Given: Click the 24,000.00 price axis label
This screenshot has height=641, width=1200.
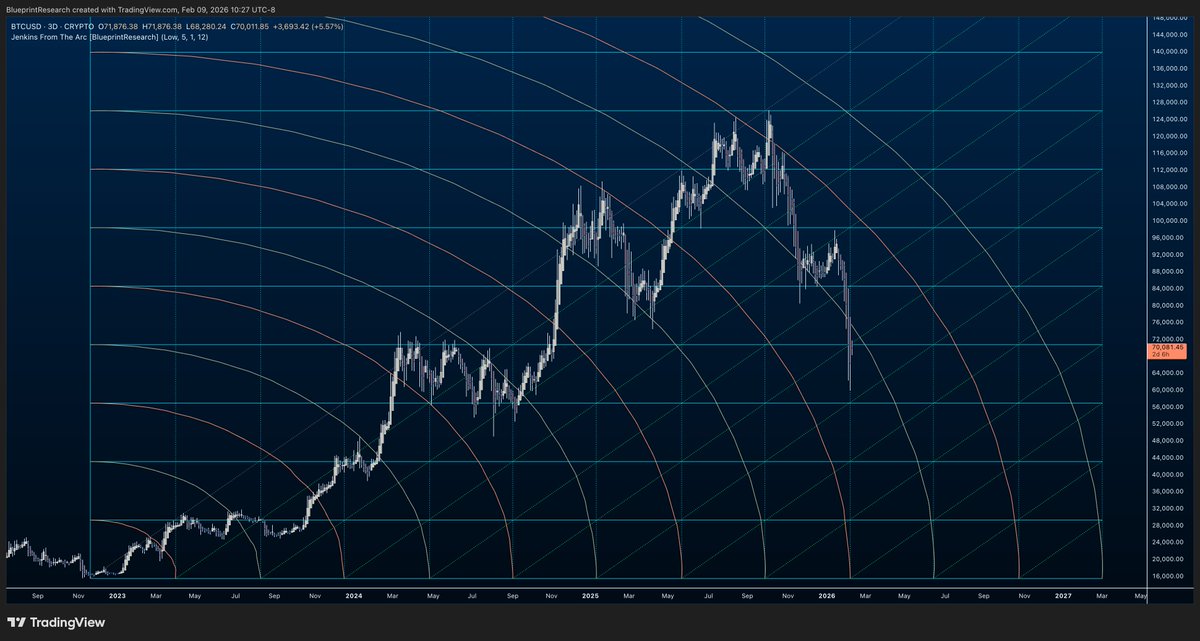Looking at the screenshot, I should coord(1167,542).
